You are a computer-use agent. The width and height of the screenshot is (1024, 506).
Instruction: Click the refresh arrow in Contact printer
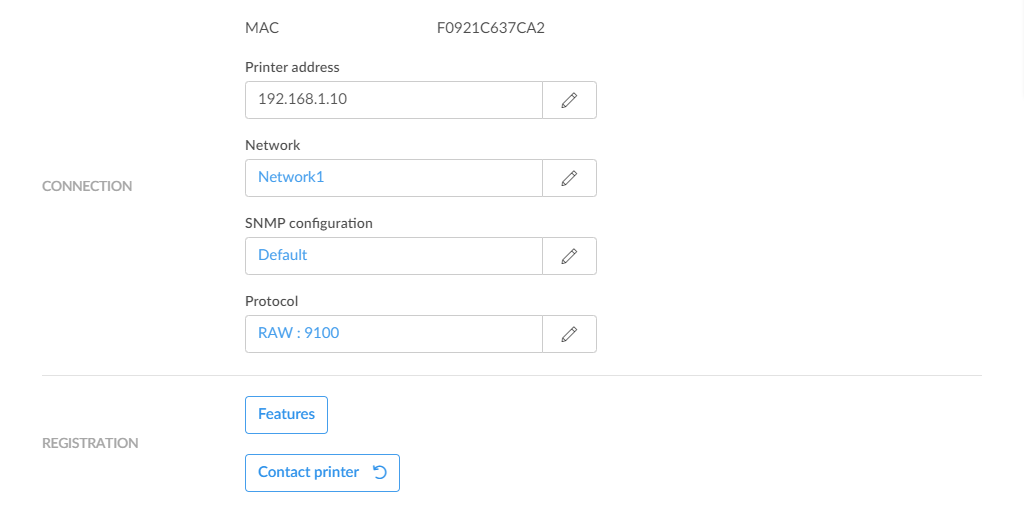pyautogui.click(x=380, y=473)
